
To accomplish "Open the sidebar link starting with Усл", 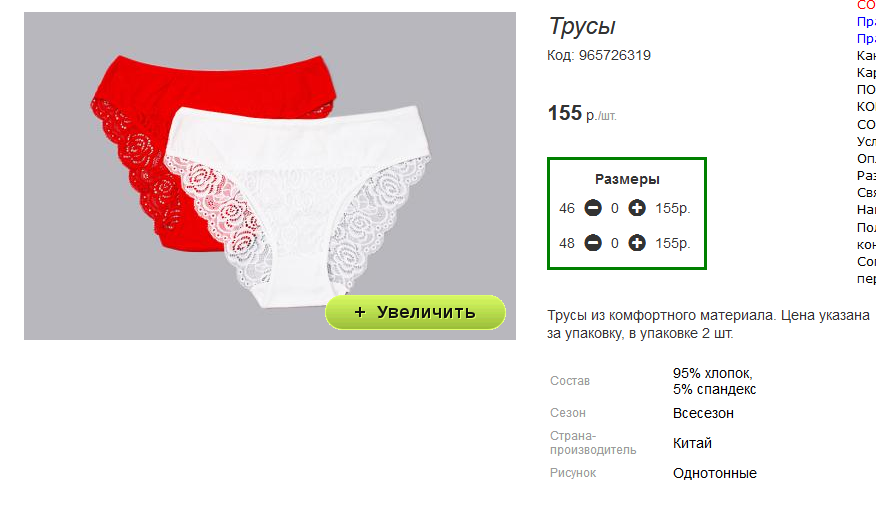I will (867, 141).
